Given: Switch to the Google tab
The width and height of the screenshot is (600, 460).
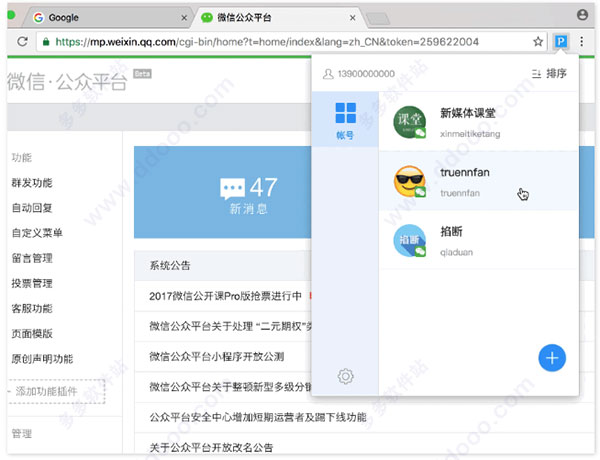Looking at the screenshot, I should pyautogui.click(x=109, y=18).
